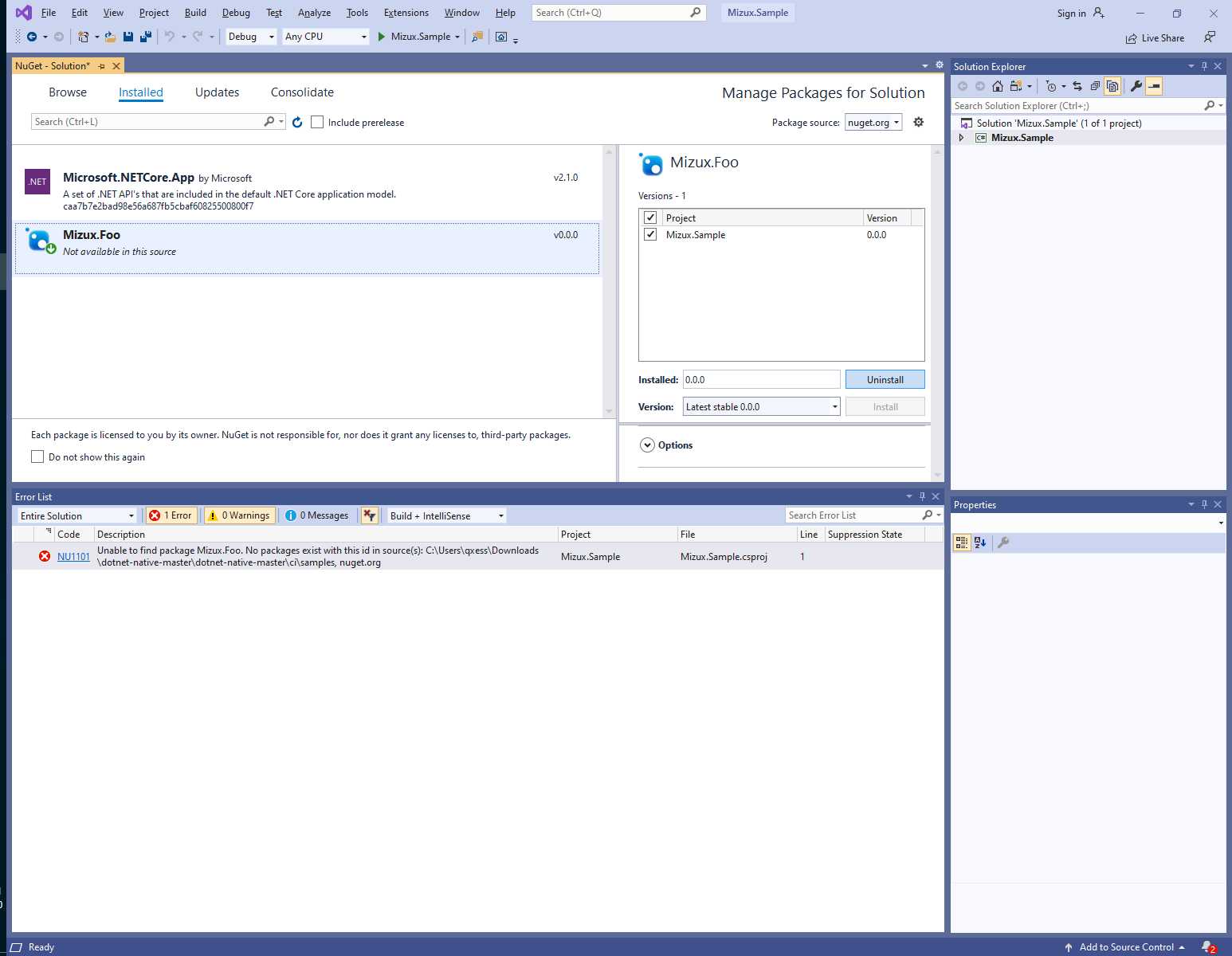The image size is (1232, 956).
Task: Click the Uninstall button
Action: pos(885,379)
